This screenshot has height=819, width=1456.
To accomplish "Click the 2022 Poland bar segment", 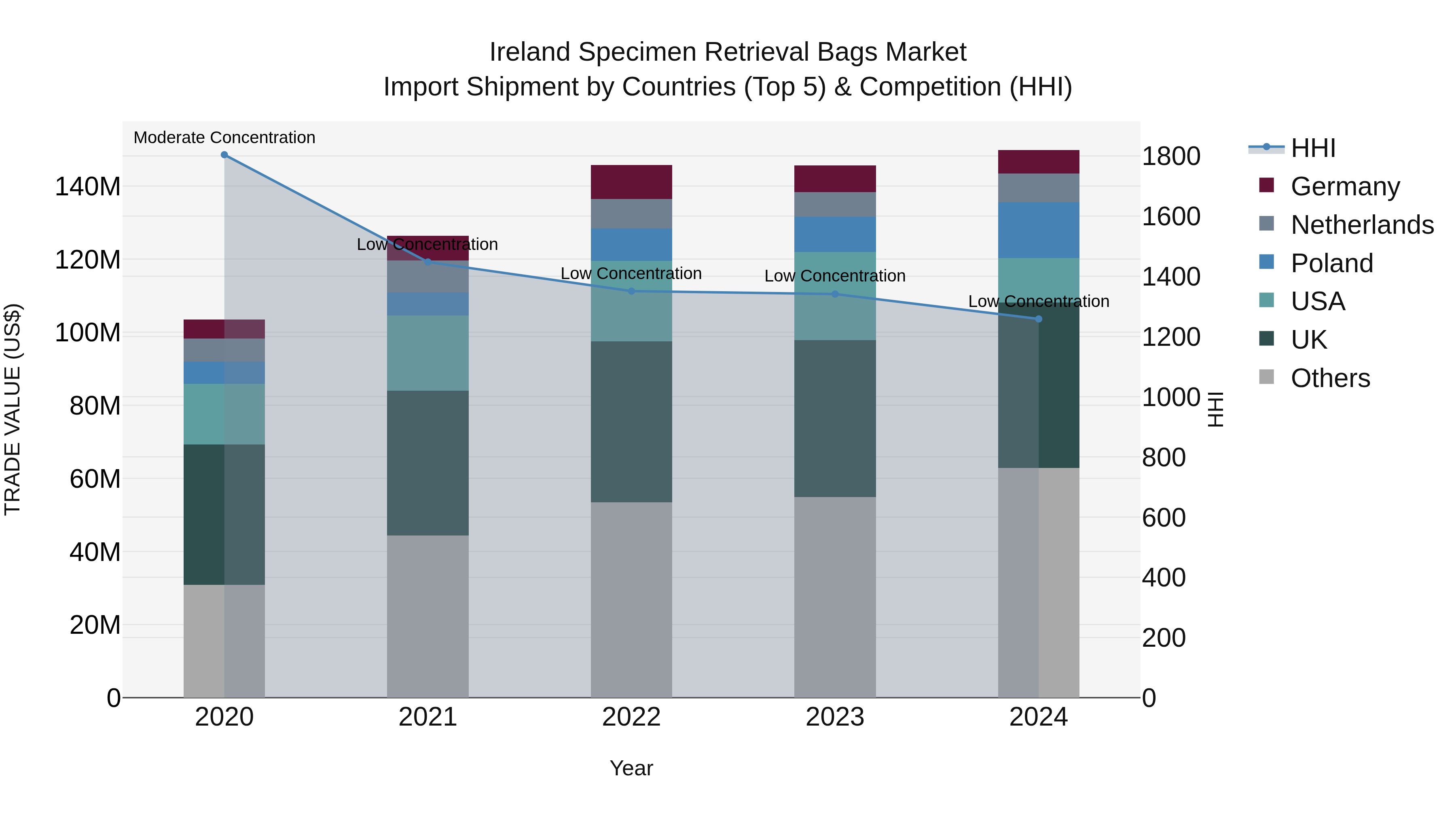I will pyautogui.click(x=631, y=244).
